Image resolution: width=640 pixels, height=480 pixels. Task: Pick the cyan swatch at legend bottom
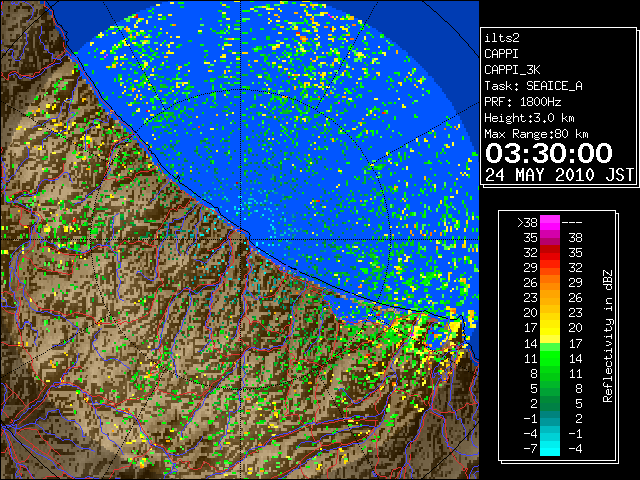point(550,449)
